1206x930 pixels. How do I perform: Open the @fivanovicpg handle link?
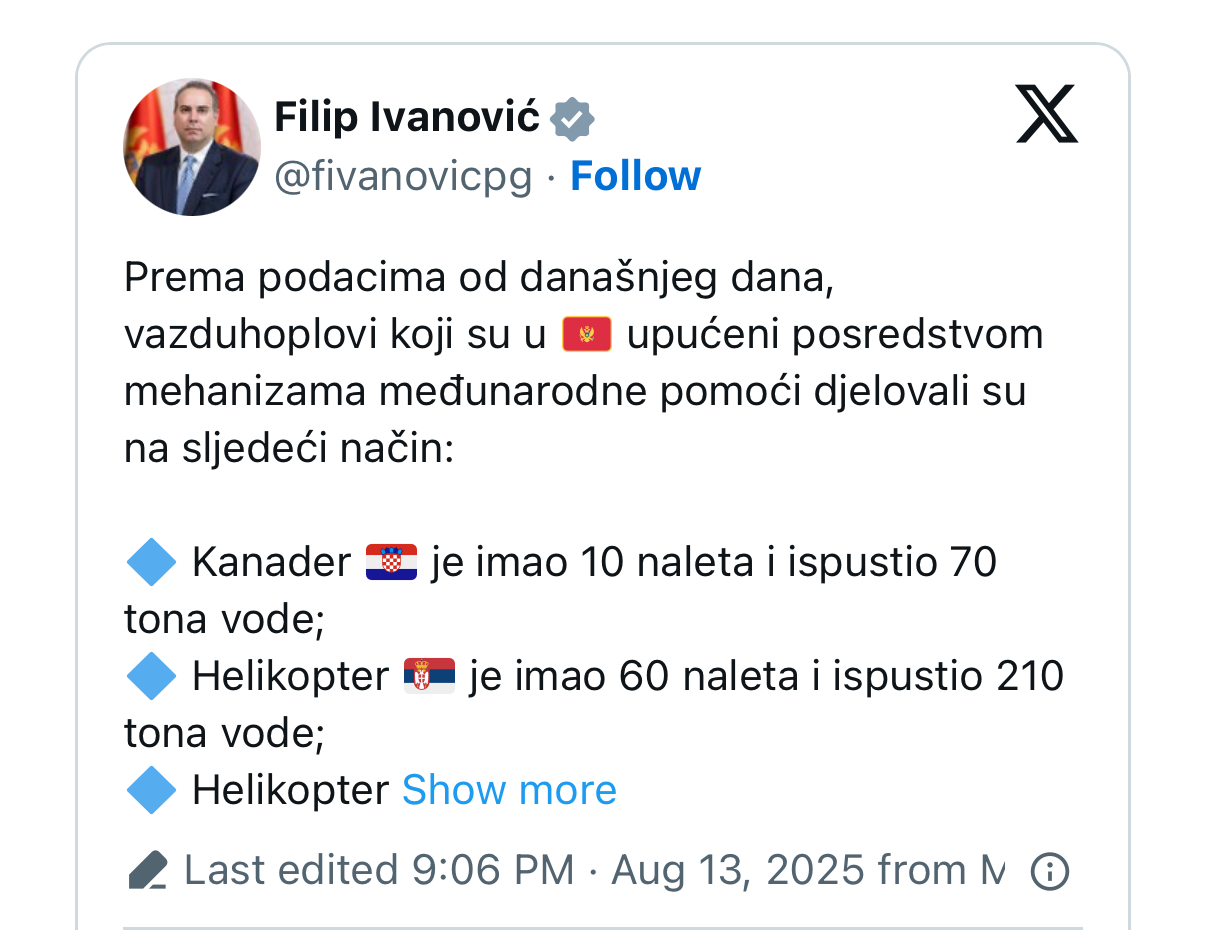pyautogui.click(x=403, y=177)
